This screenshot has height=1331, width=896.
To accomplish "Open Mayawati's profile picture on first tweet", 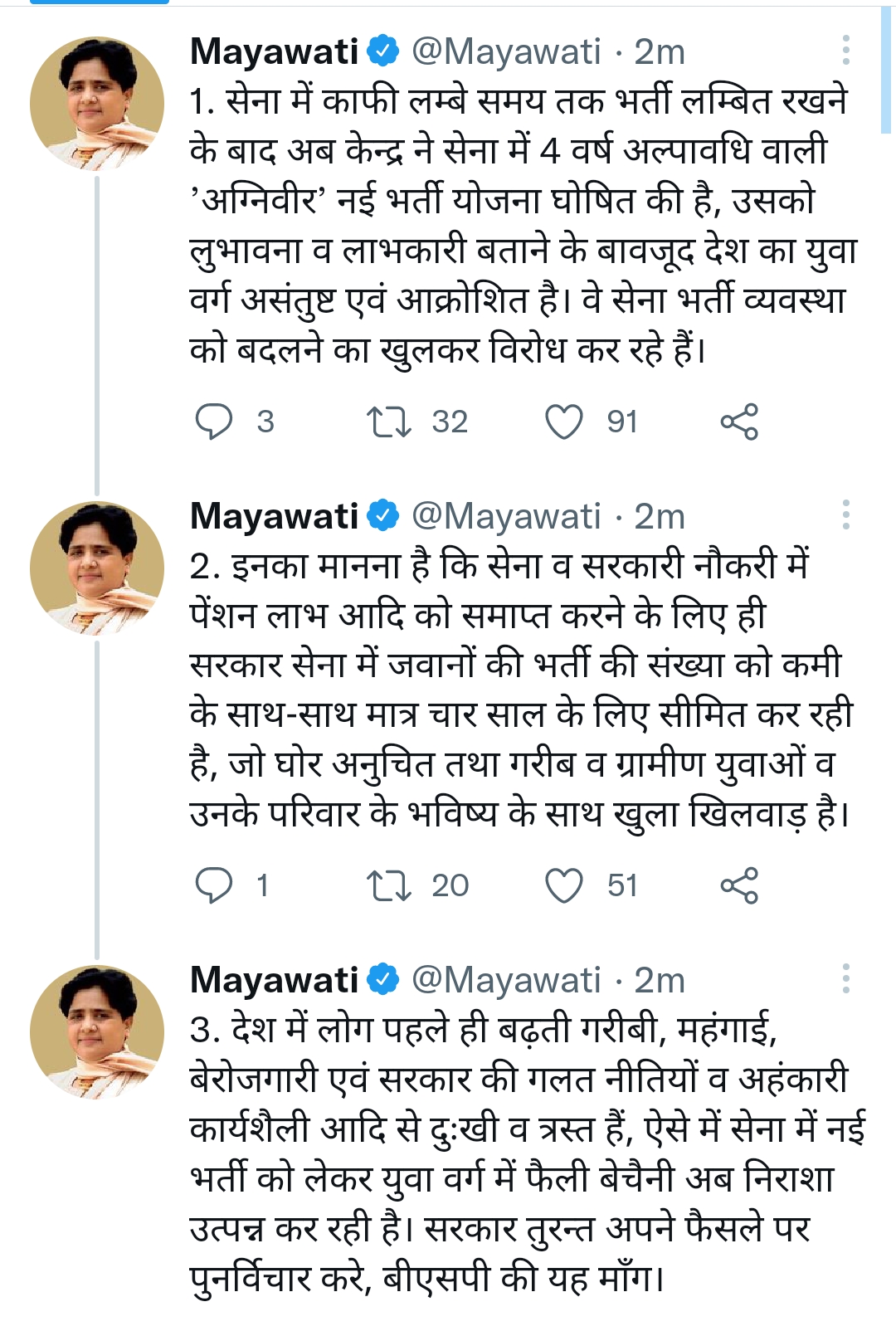I will 97,104.
